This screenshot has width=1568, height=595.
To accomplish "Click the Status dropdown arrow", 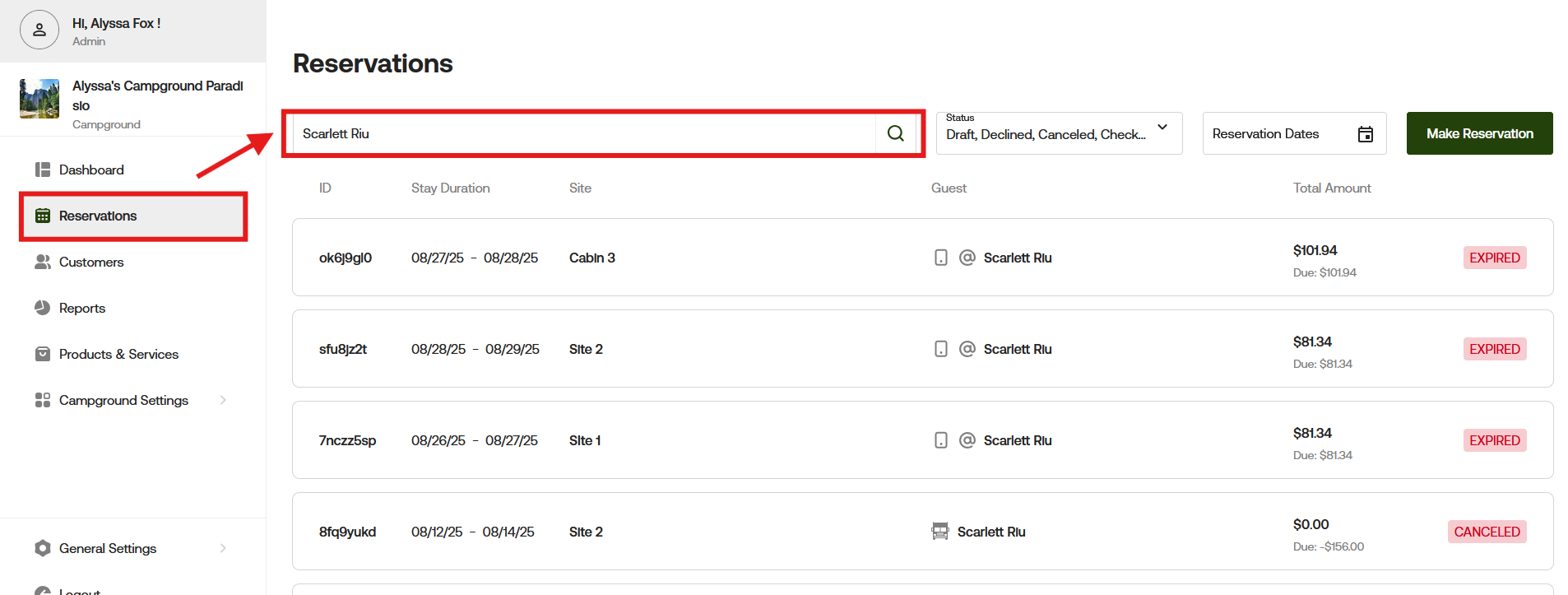I will (1162, 127).
